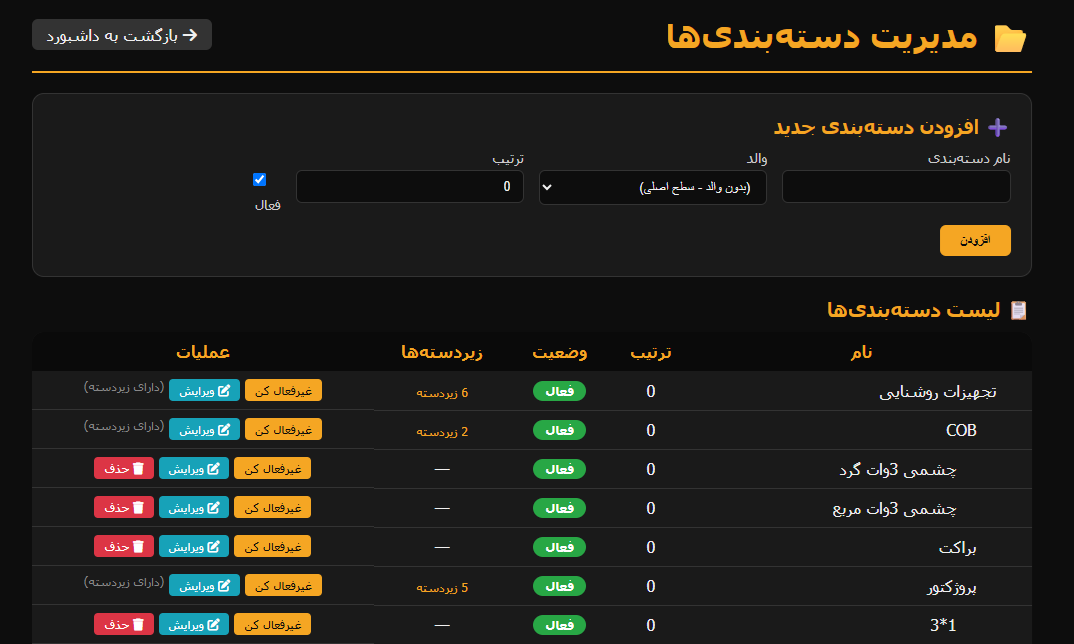Image resolution: width=1074 pixels, height=644 pixels.
Task: Edit the پروژکتور category
Action: click(204, 586)
